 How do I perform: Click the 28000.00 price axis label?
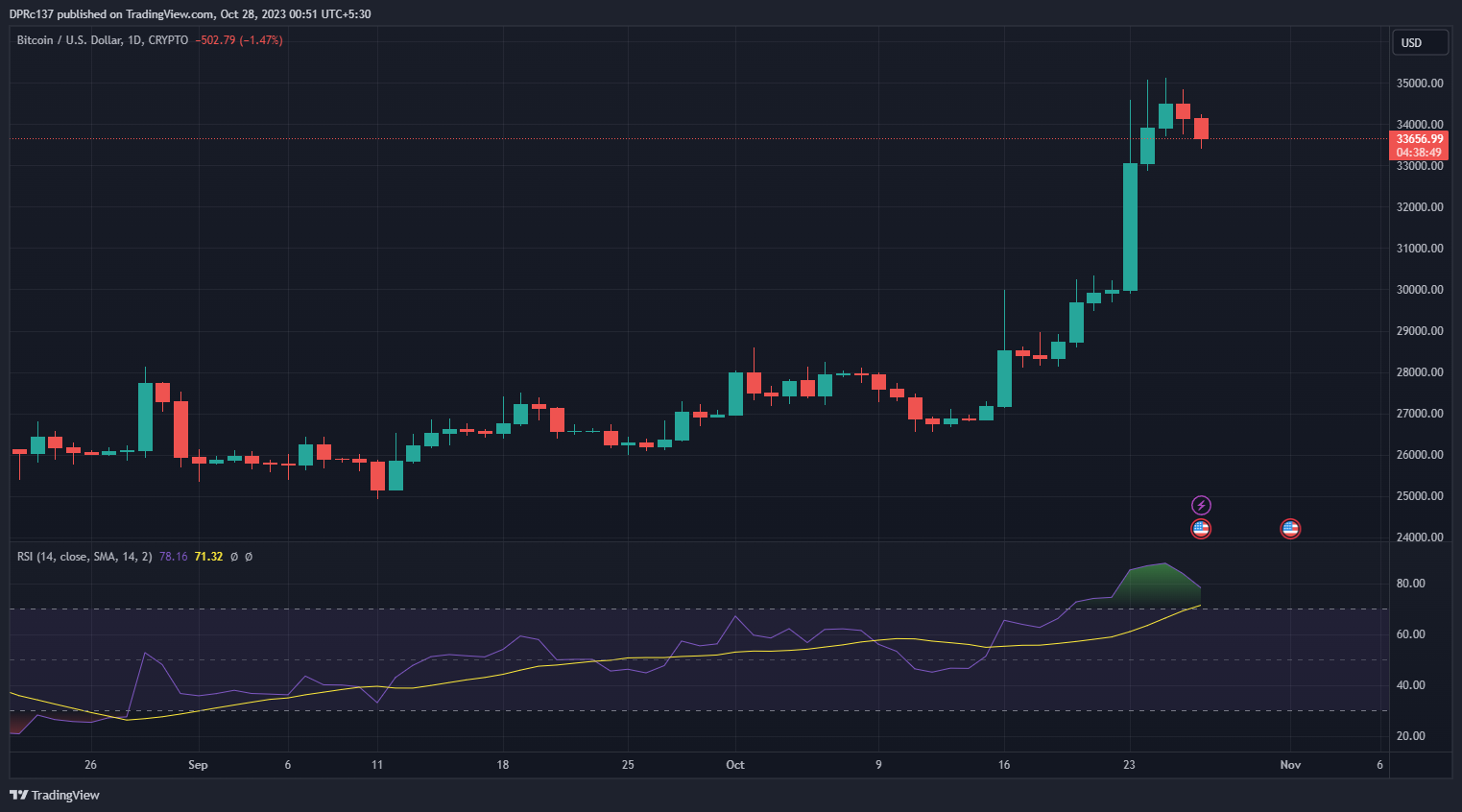(x=1420, y=372)
